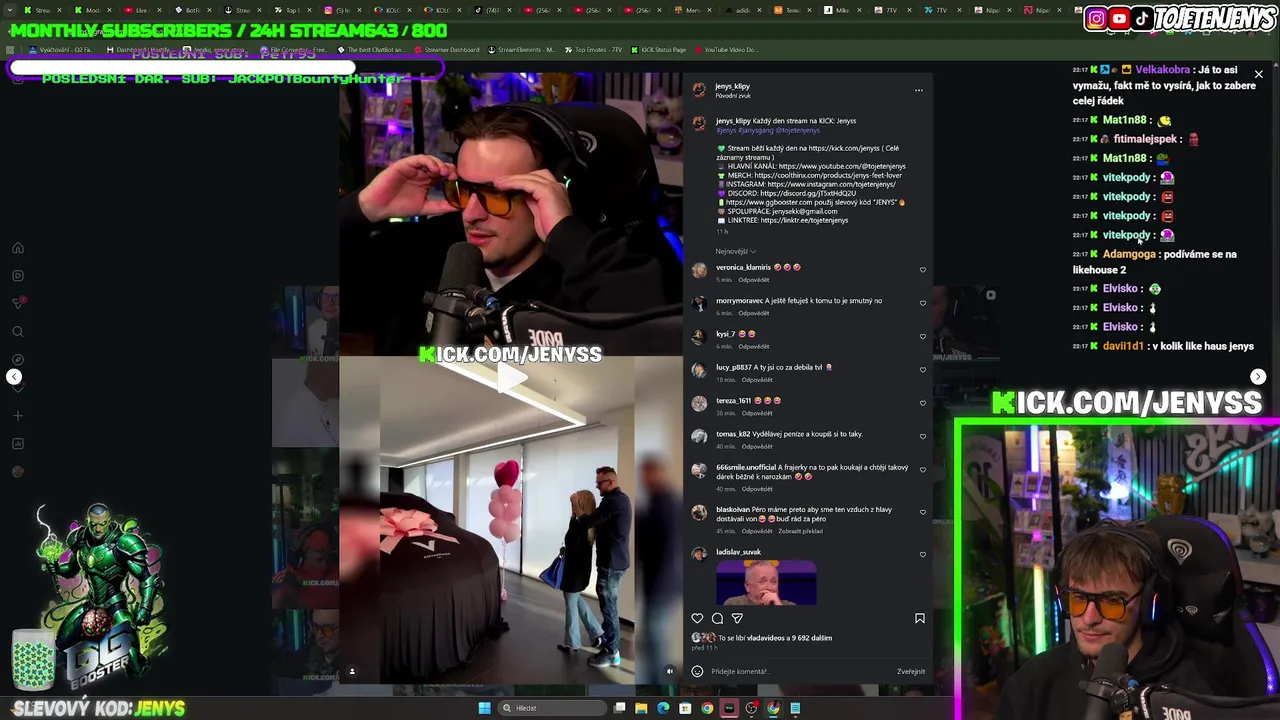The height and width of the screenshot is (720, 1280).
Task: Play the GIF in ladislav_suvak comment
Action: click(x=766, y=583)
